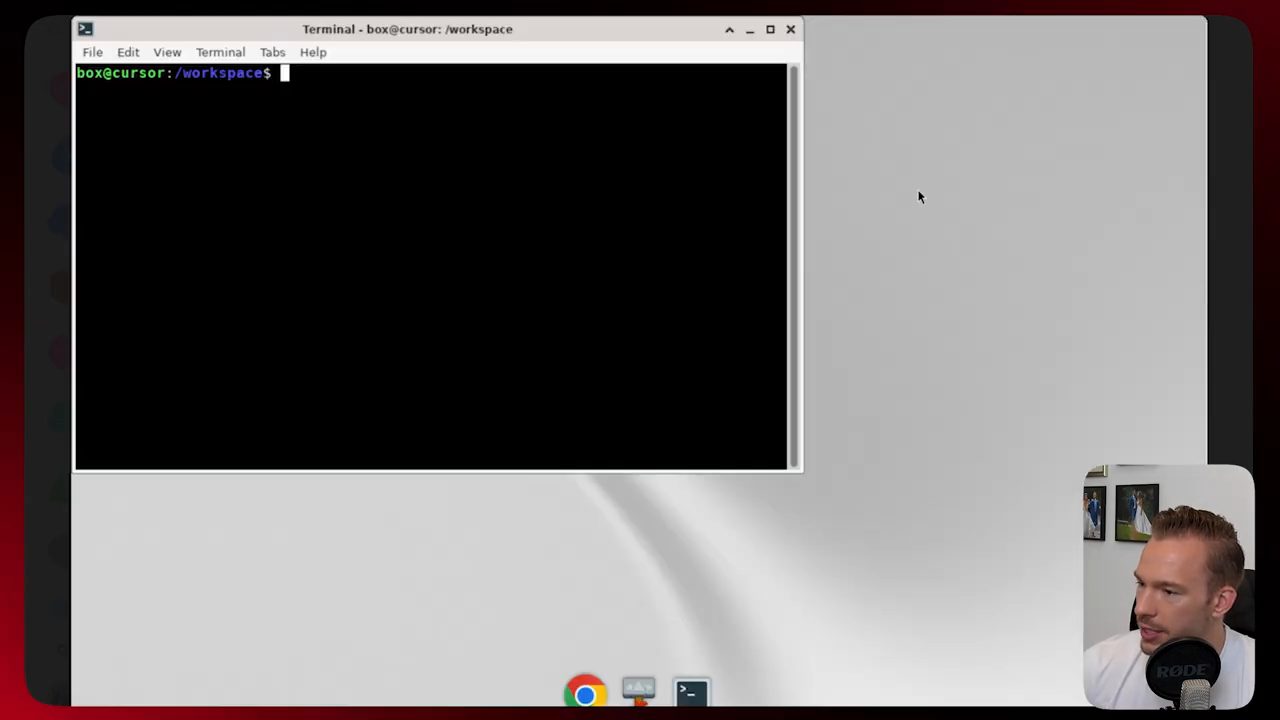Open the file manager dock icon

(x=639, y=692)
